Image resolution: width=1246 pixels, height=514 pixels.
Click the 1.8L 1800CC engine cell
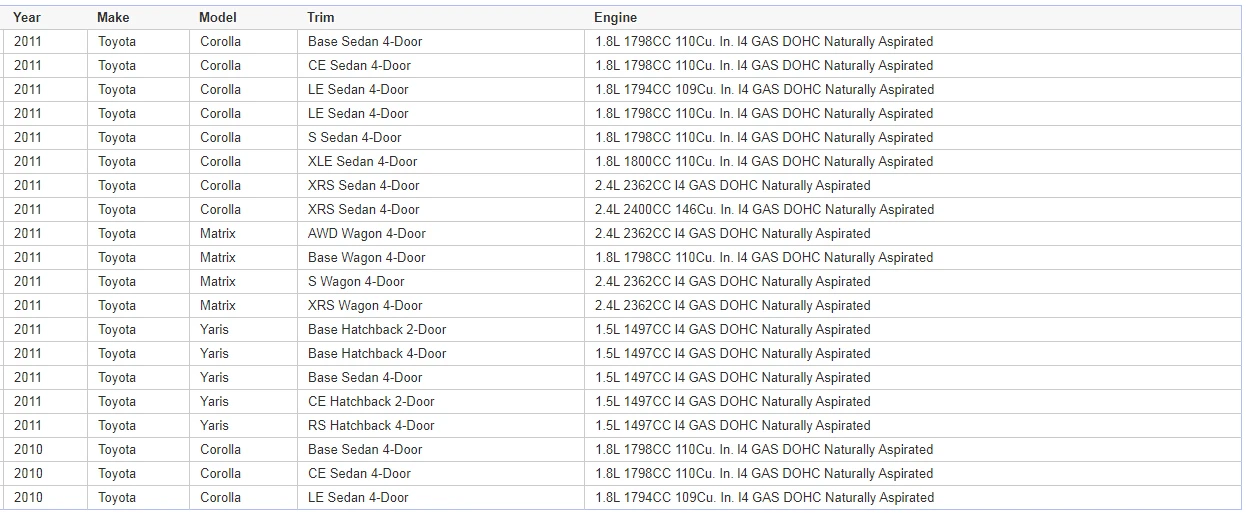[763, 161]
